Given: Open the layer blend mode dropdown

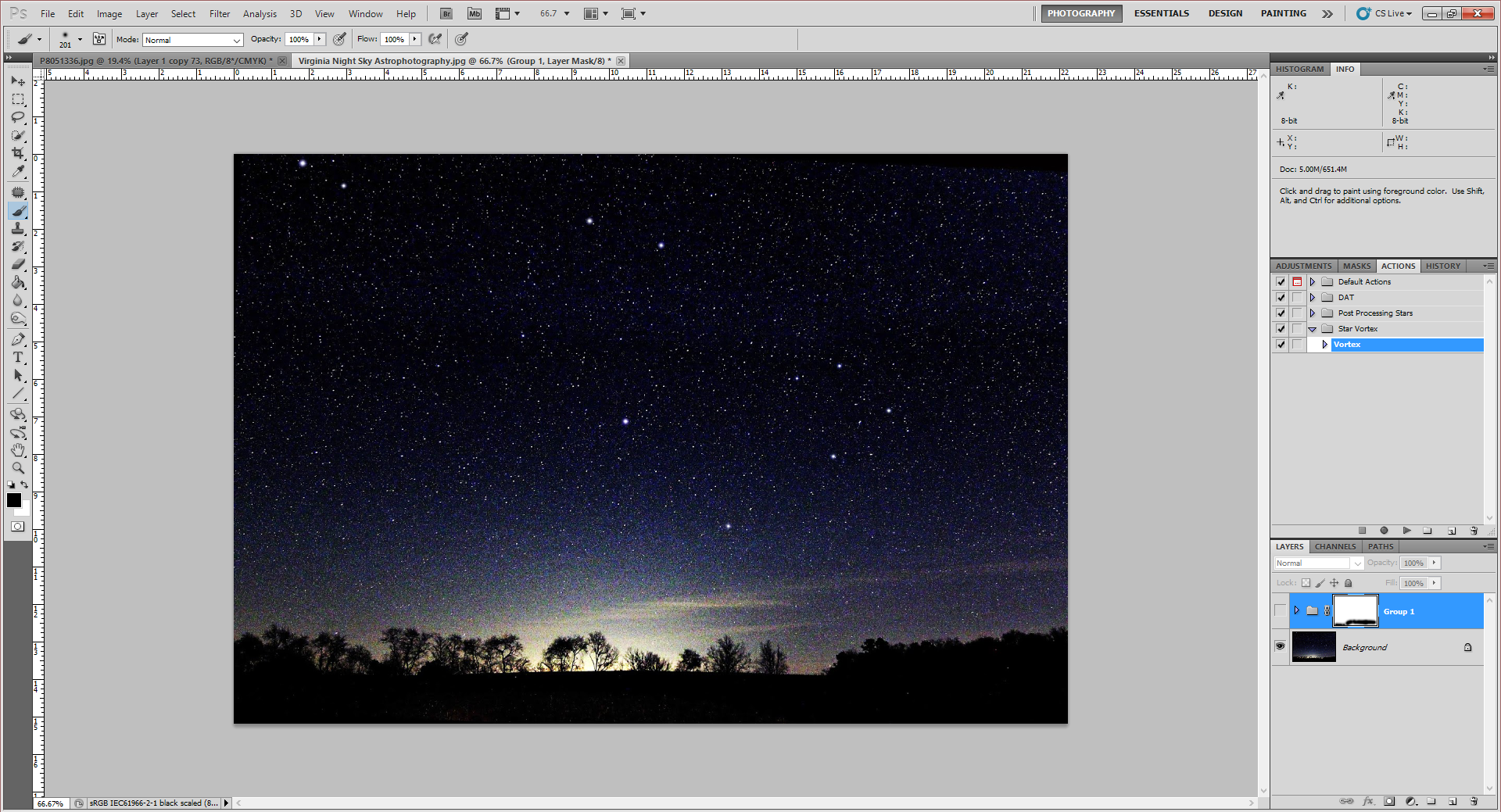Looking at the screenshot, I should point(1318,563).
